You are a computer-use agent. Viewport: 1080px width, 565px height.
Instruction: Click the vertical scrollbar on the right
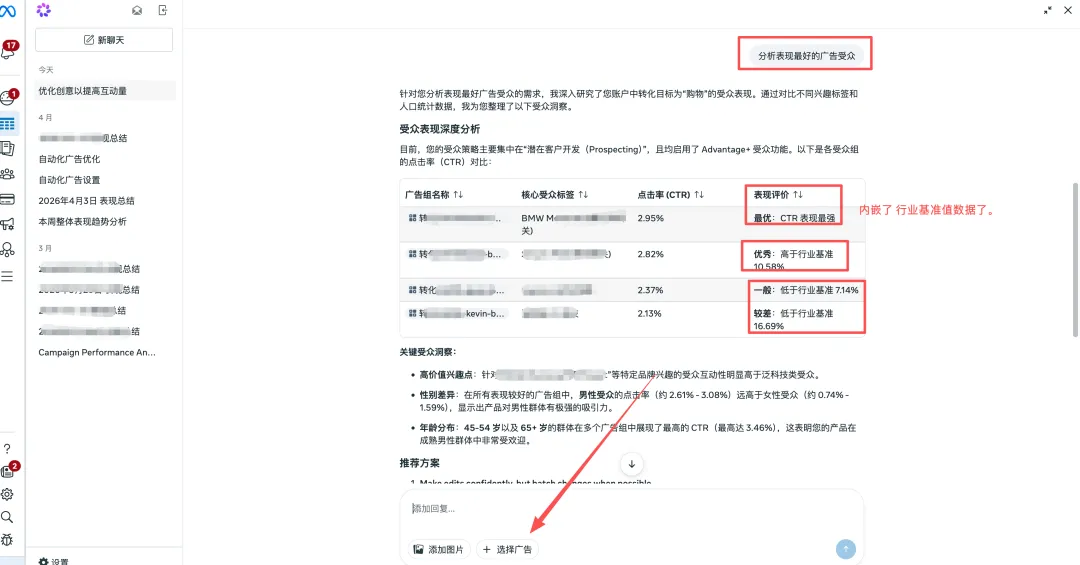pyautogui.click(x=1074, y=258)
